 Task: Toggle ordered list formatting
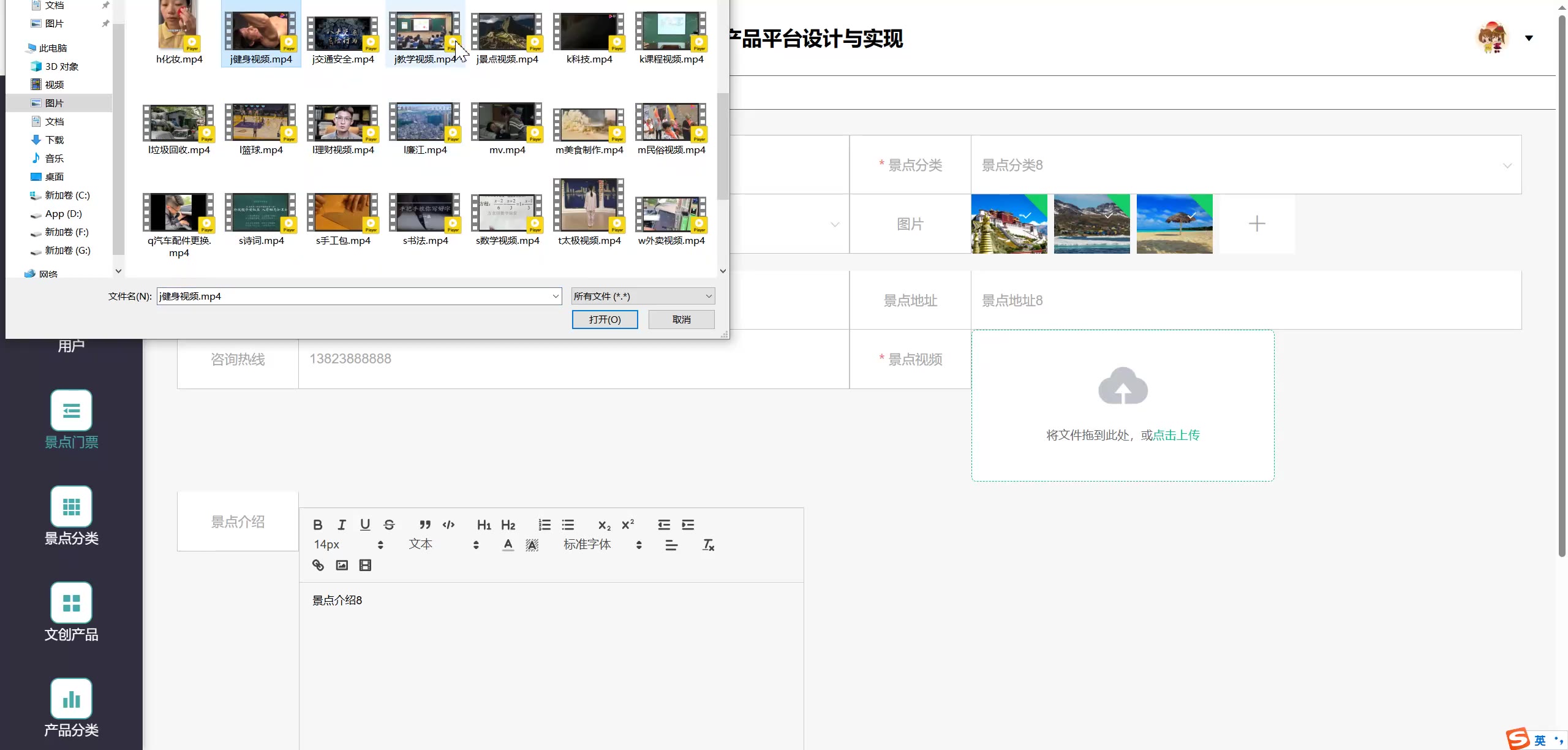(545, 525)
